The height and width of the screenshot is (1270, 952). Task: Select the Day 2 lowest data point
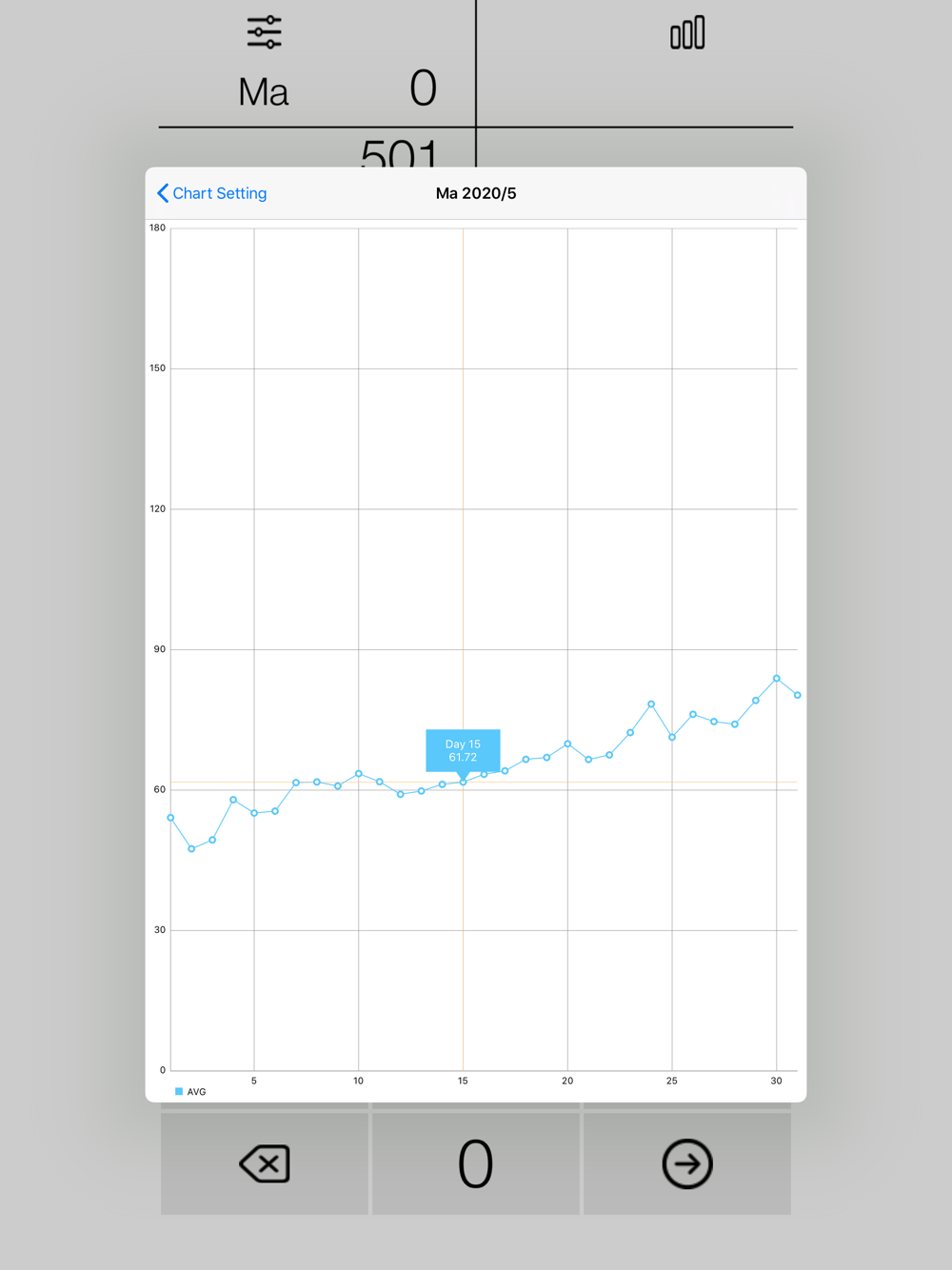click(x=191, y=848)
